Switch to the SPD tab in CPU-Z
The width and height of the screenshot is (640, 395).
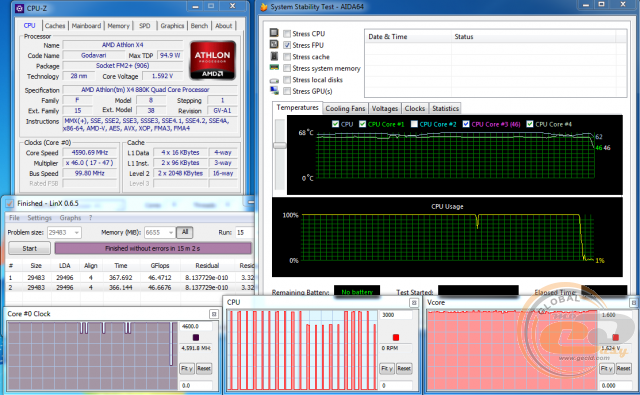144,26
